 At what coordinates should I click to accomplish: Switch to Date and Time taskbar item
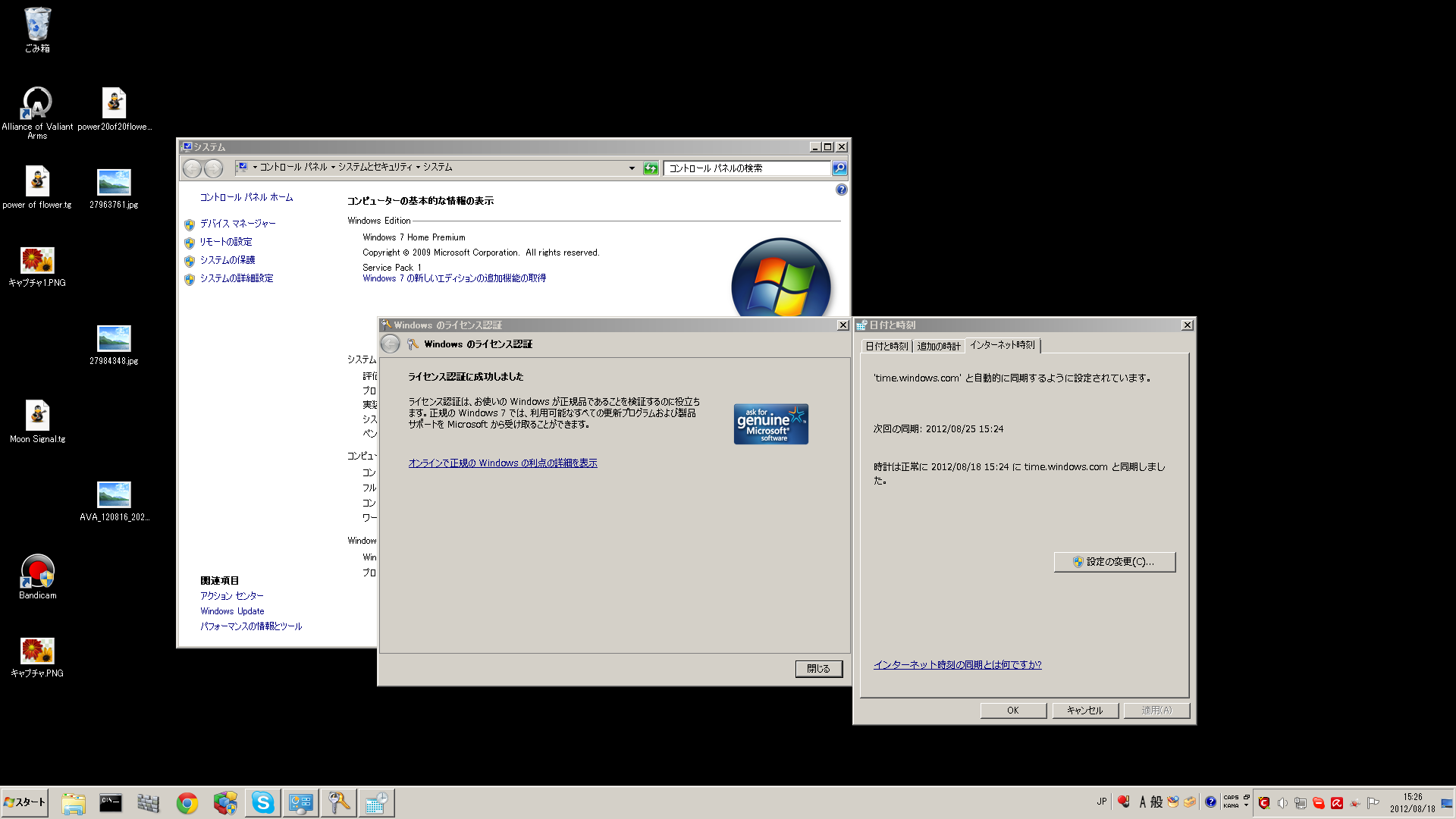376,803
